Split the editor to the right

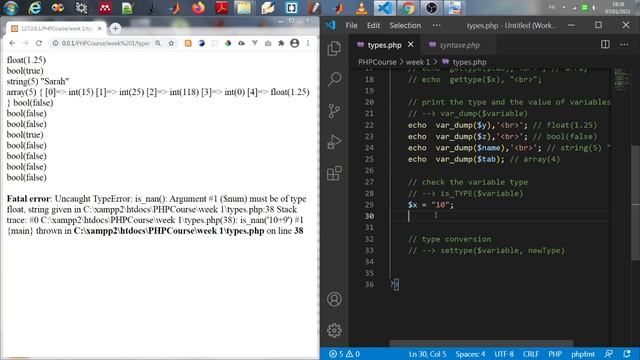click(x=605, y=44)
